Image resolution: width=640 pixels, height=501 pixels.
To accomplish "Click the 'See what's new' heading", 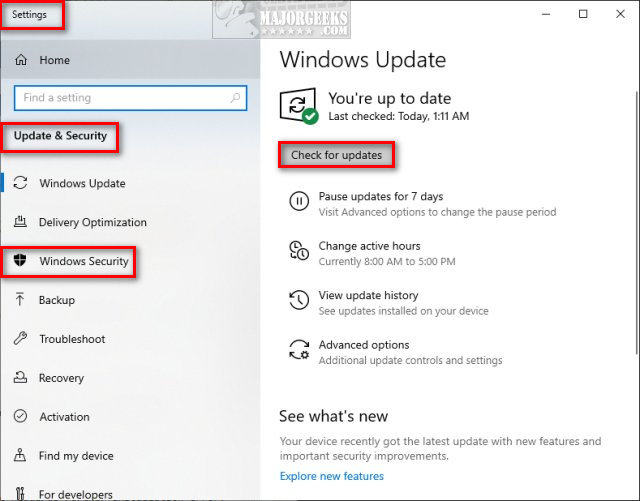I will [333, 416].
